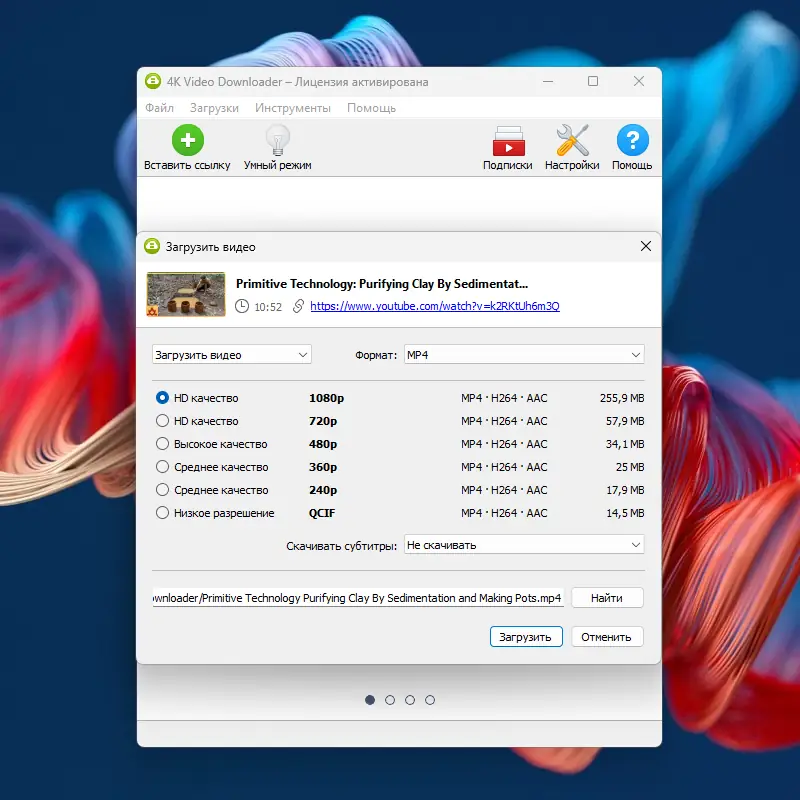
Task: Click the 57,9 MB size value
Action: point(625,421)
